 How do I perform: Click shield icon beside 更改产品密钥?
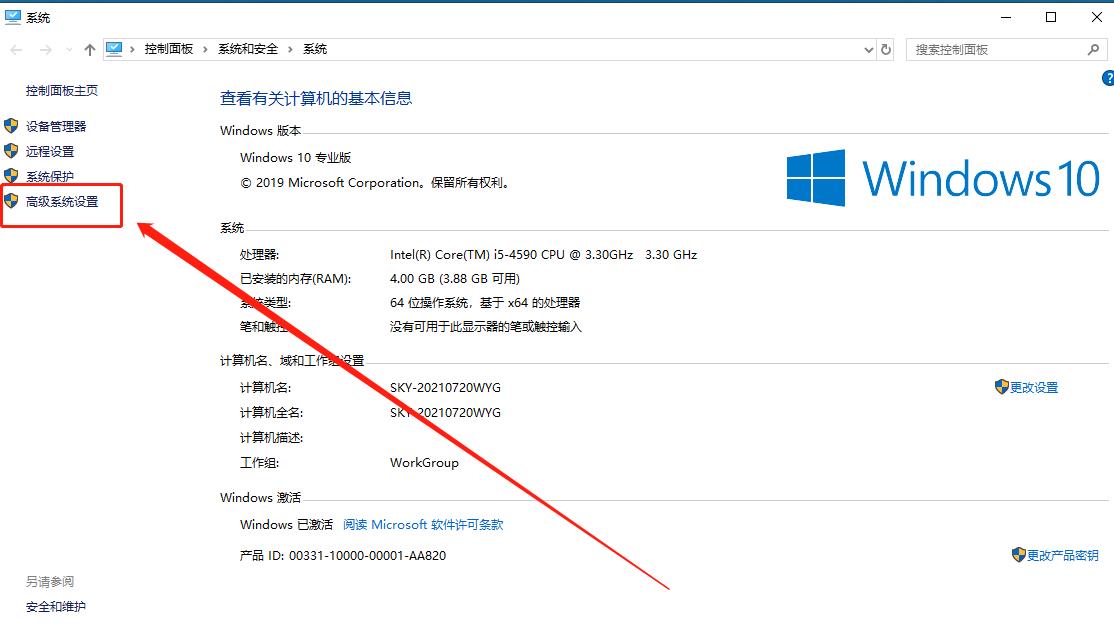coord(1019,554)
